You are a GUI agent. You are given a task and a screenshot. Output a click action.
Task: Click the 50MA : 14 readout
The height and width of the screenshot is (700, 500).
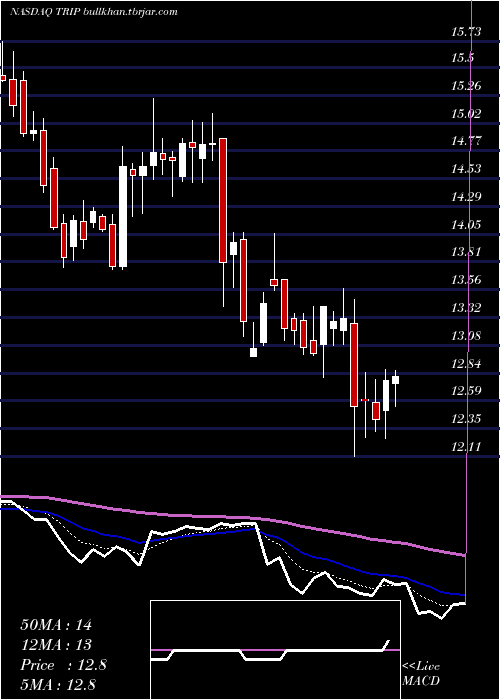click(x=56, y=625)
